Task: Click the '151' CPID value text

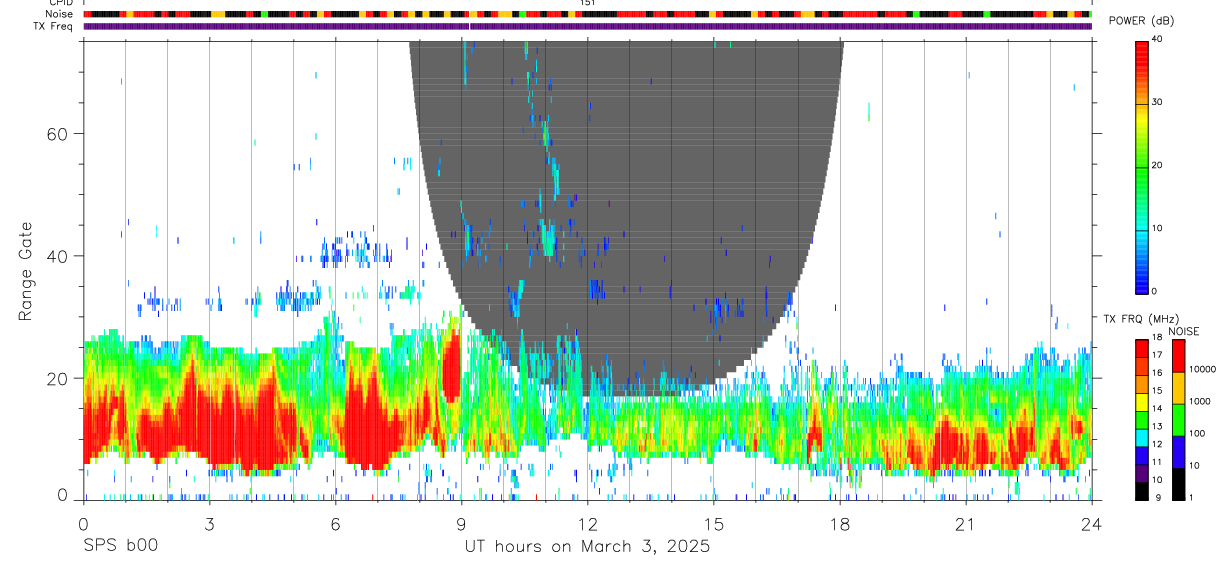Action: pos(588,3)
